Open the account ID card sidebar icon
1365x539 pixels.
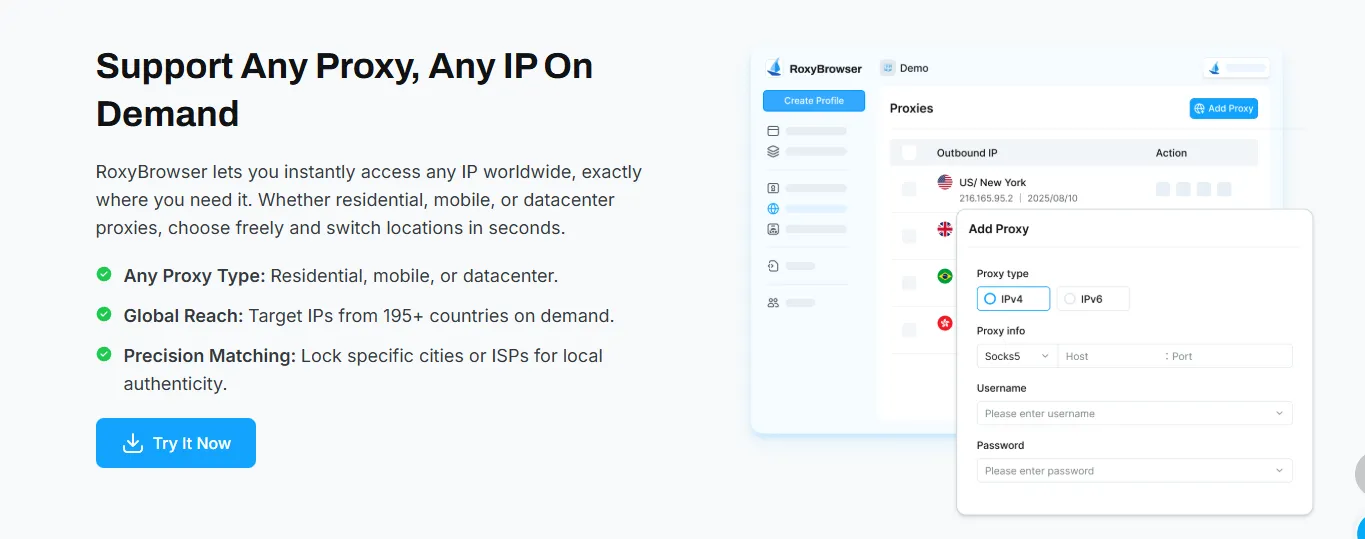click(773, 188)
